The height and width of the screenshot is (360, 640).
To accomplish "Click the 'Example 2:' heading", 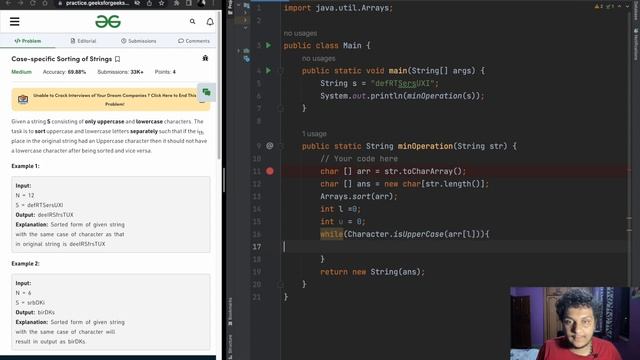I will click(x=25, y=264).
